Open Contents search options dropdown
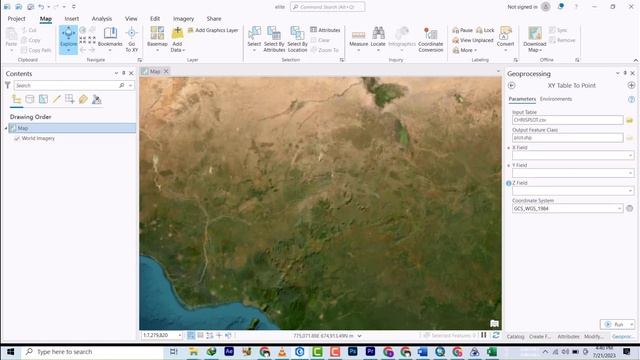The width and height of the screenshot is (640, 360). click(x=130, y=85)
